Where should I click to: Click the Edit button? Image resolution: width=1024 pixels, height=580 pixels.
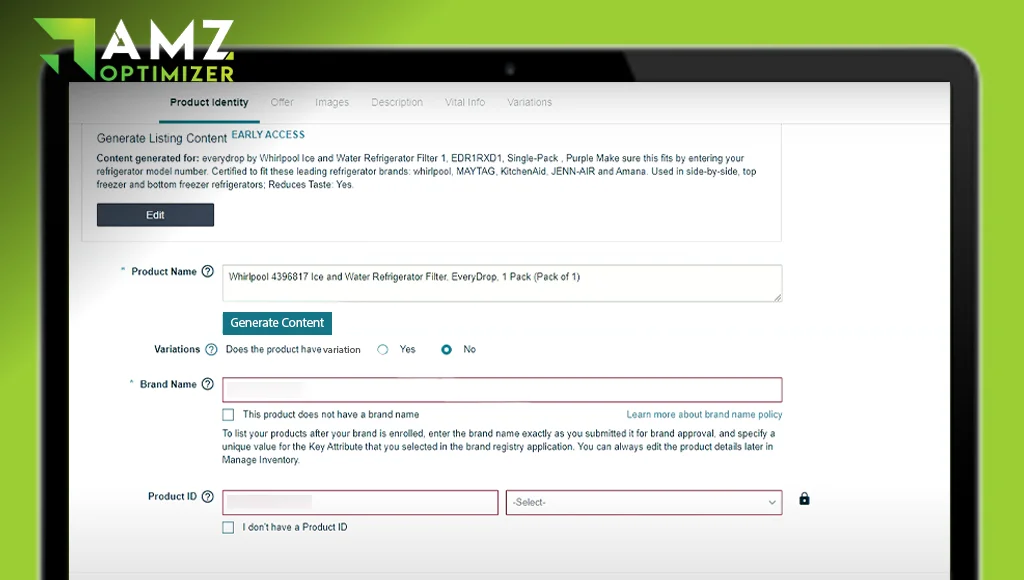(155, 215)
